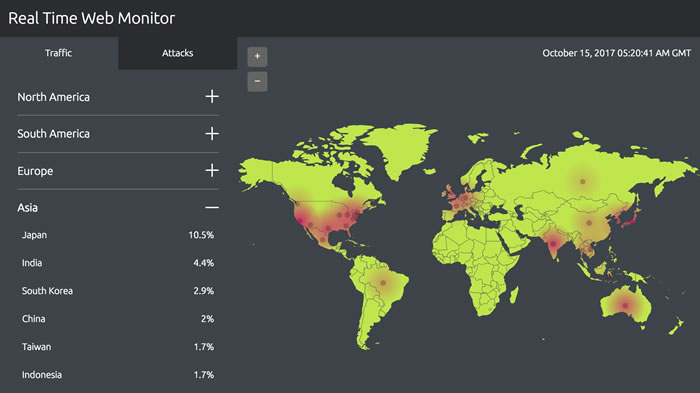Zoom in on the map with plus button
The height and width of the screenshot is (393, 700).
(x=257, y=57)
